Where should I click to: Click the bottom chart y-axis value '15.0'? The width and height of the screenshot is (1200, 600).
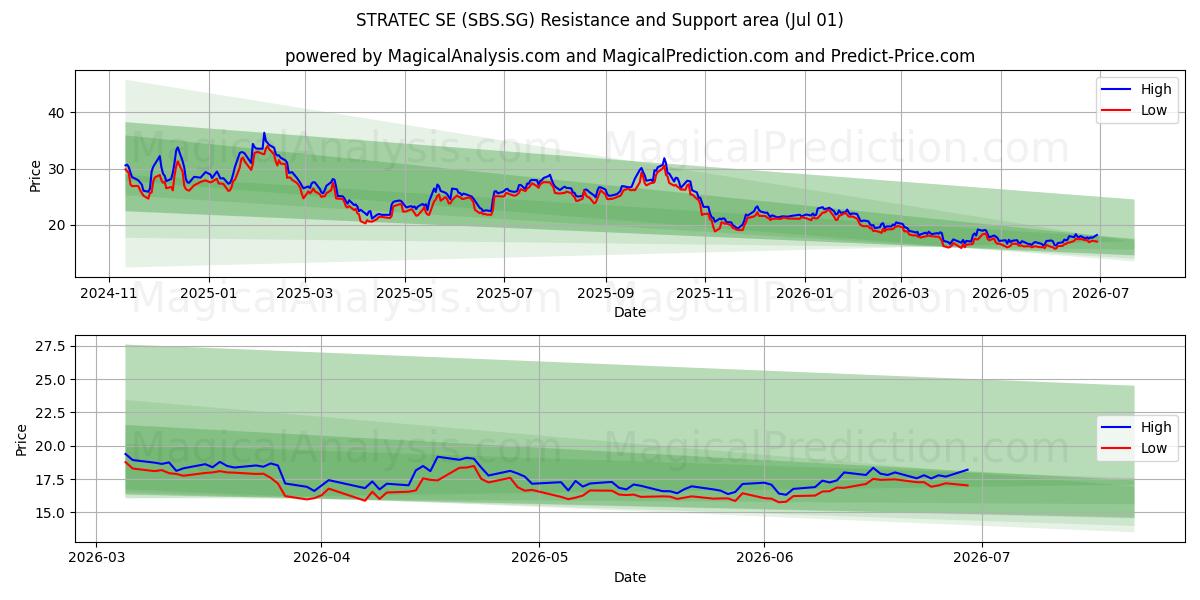pyautogui.click(x=51, y=513)
